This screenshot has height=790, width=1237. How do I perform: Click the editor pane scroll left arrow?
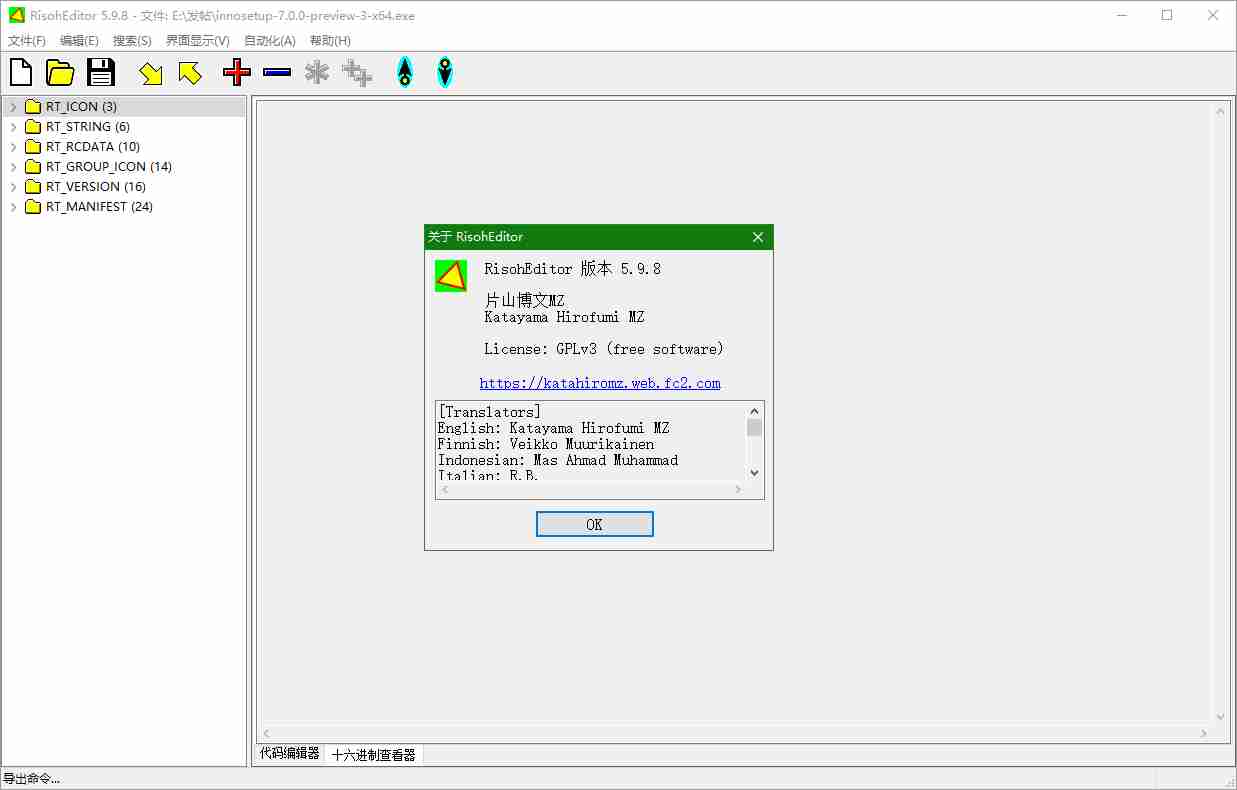(266, 733)
